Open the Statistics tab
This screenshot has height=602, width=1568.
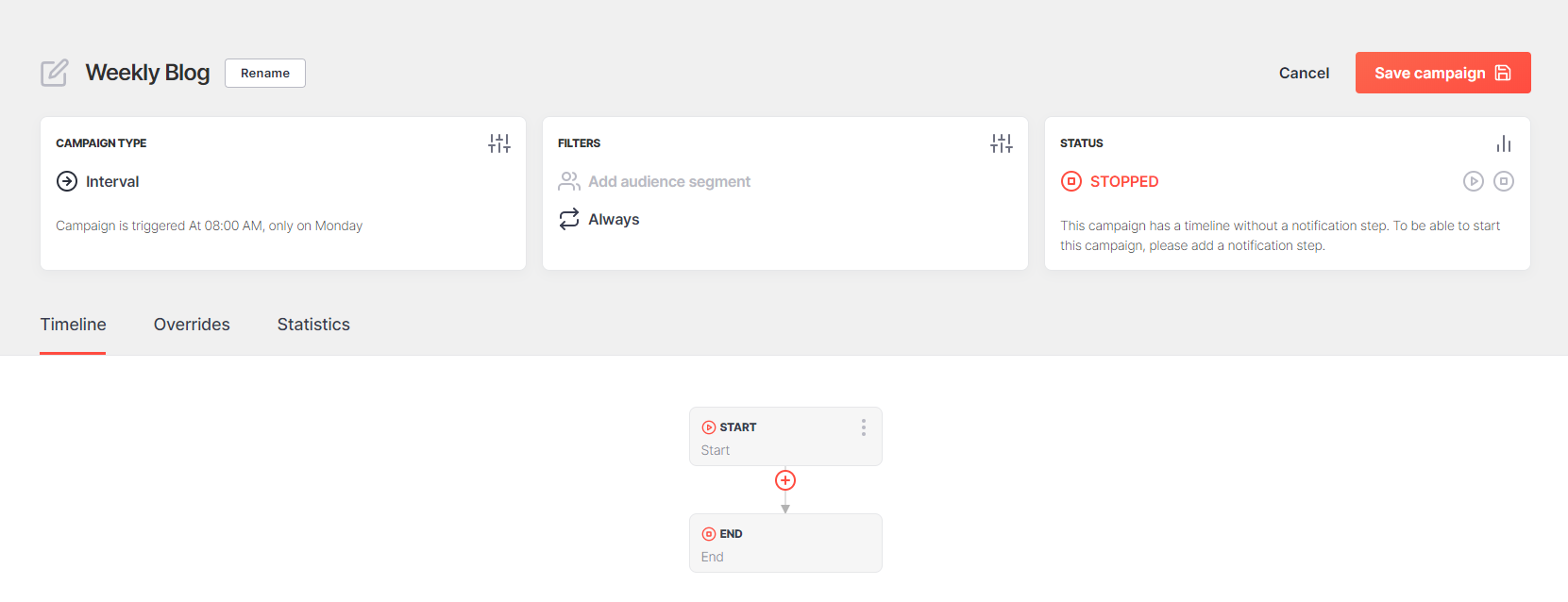click(313, 325)
